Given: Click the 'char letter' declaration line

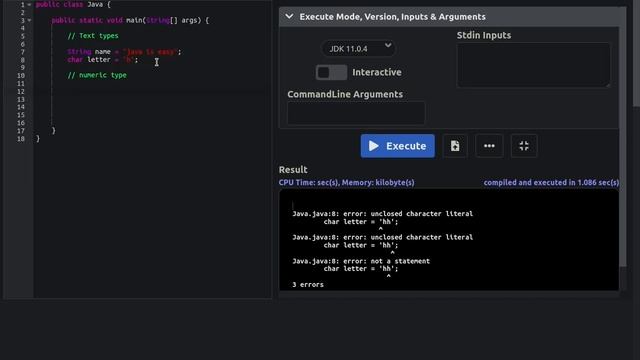Looking at the screenshot, I should 102,60.
